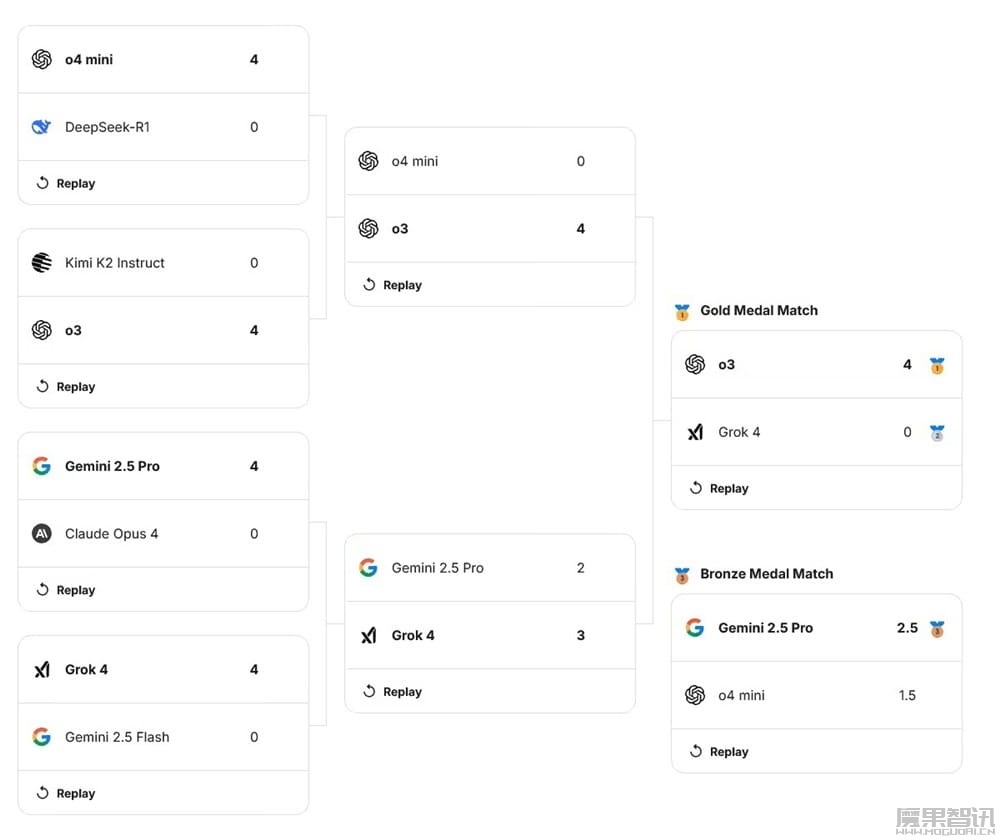Click the xAI logo beside Grok 4 in the Gold Medal Match

click(695, 432)
